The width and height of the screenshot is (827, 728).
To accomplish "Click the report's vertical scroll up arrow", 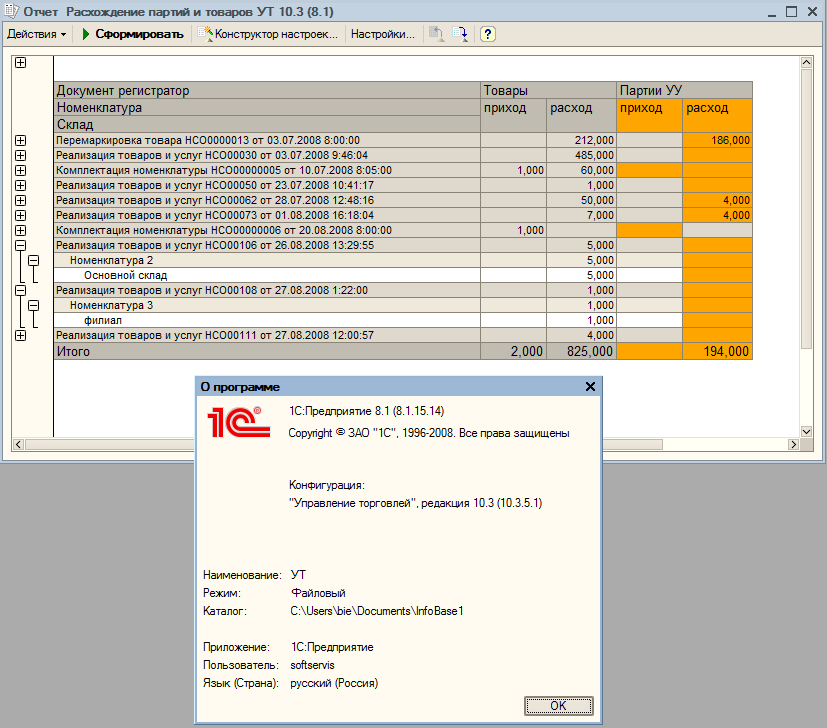I will point(806,62).
